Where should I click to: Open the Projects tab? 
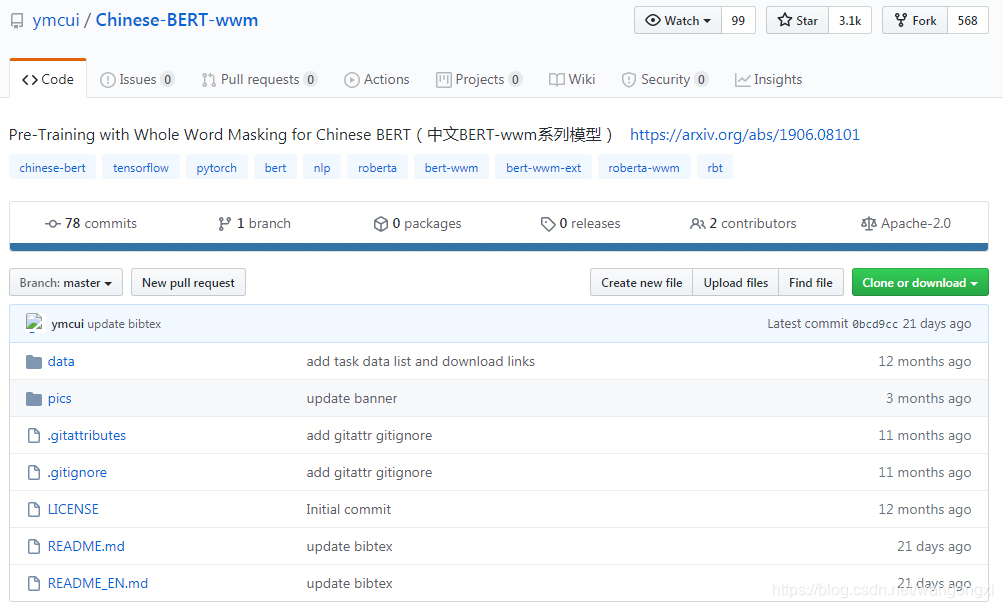479,79
